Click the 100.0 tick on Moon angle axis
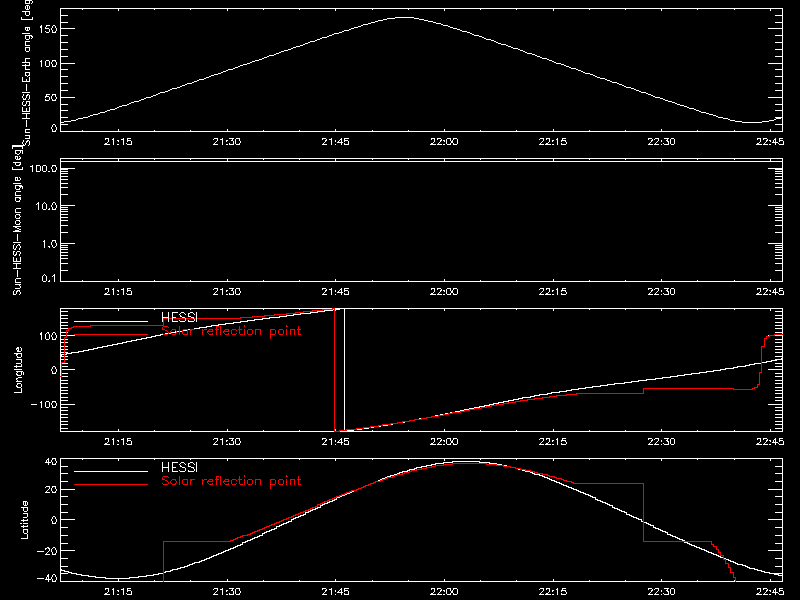Image resolution: width=800 pixels, height=600 pixels. coord(43,168)
